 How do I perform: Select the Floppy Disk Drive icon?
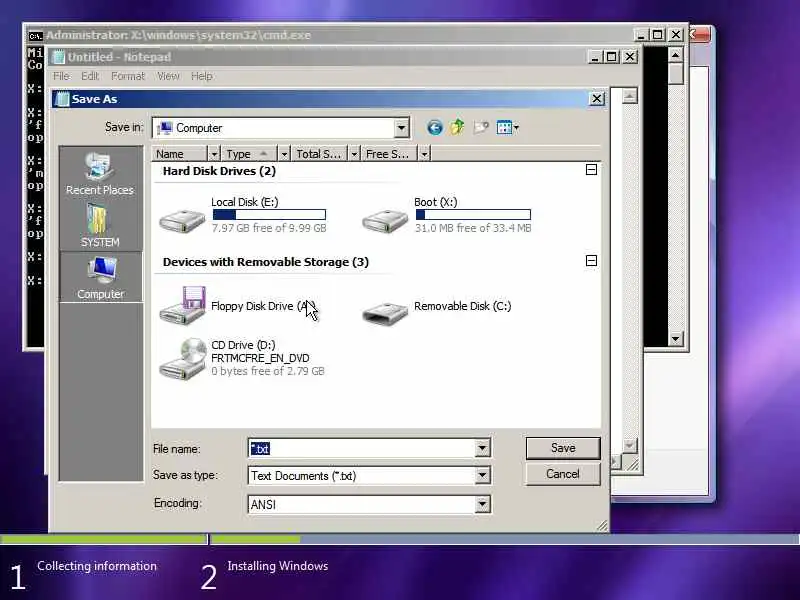click(182, 306)
